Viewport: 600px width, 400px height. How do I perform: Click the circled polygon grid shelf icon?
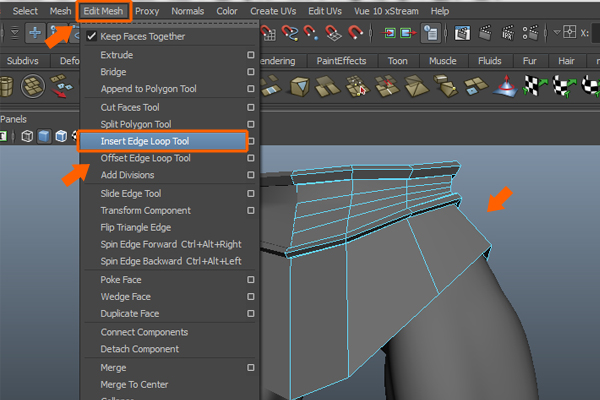coord(33,86)
